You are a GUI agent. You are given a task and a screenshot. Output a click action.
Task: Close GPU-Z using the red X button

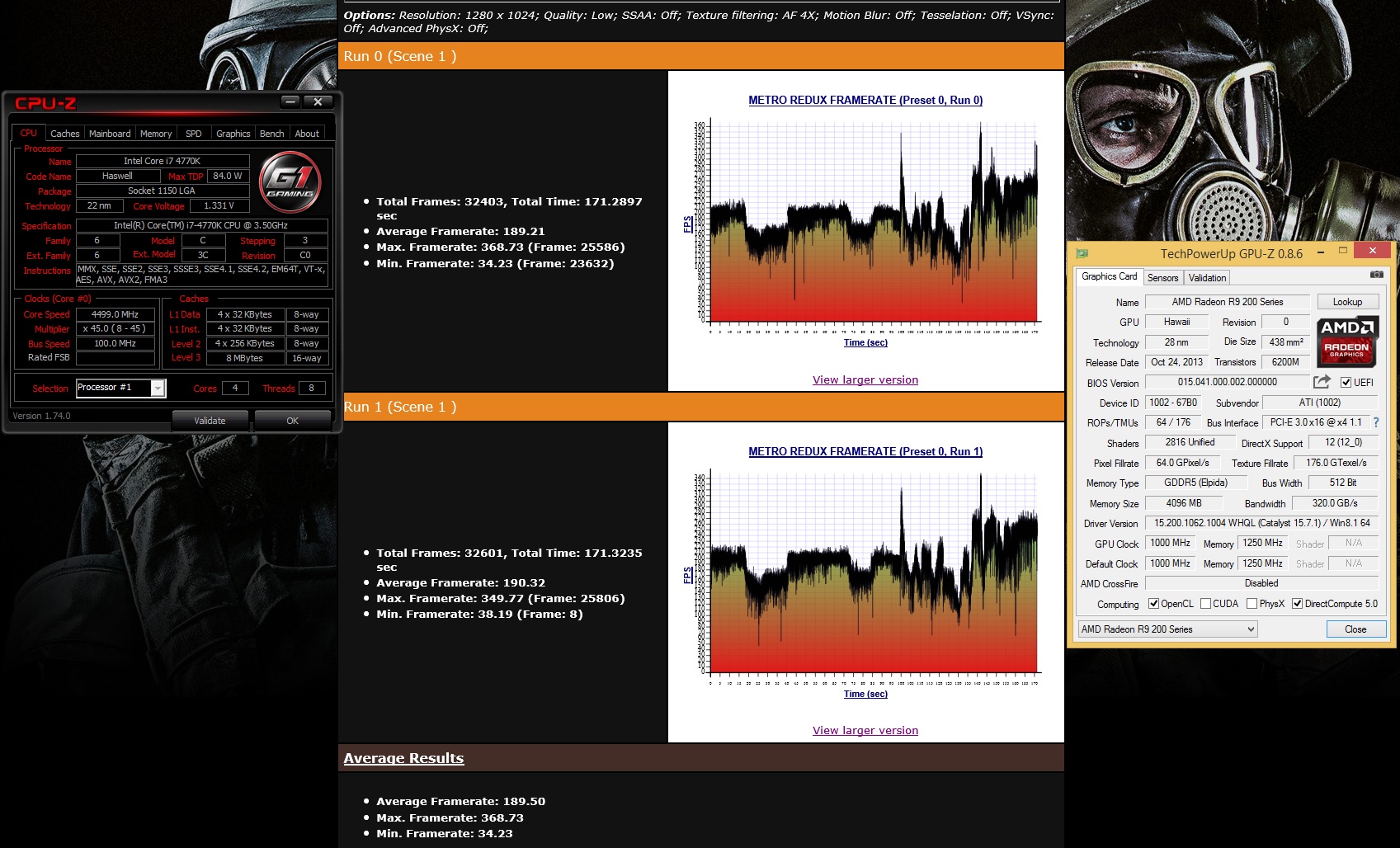(1373, 251)
